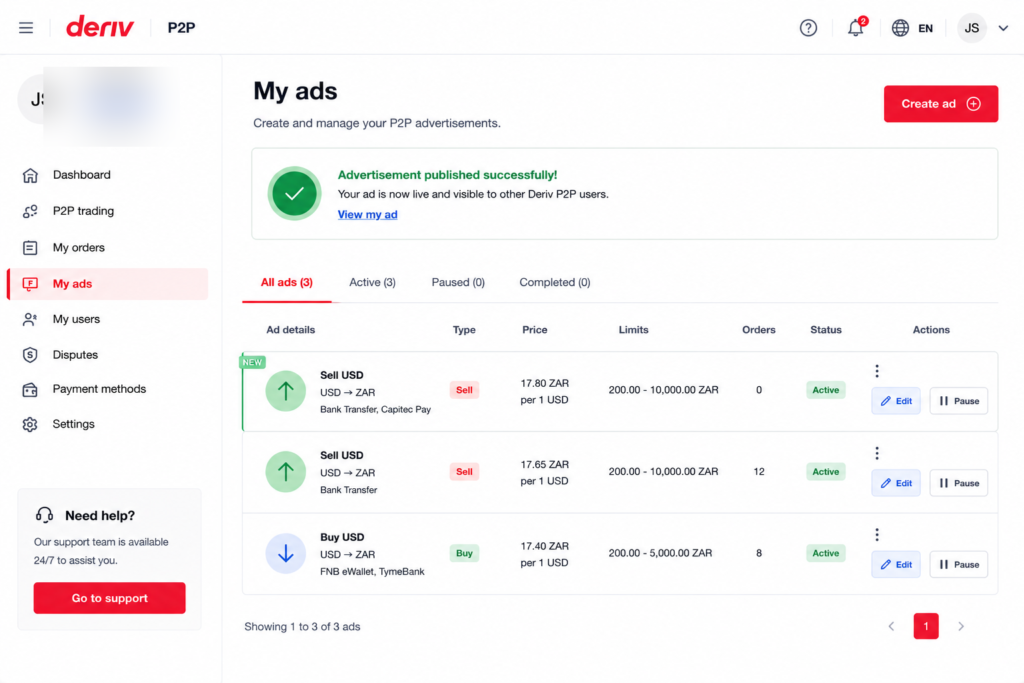Click "Bank Transfer, Capitec Pay" text
Screen dimensions: 1024x683
pos(376,409)
